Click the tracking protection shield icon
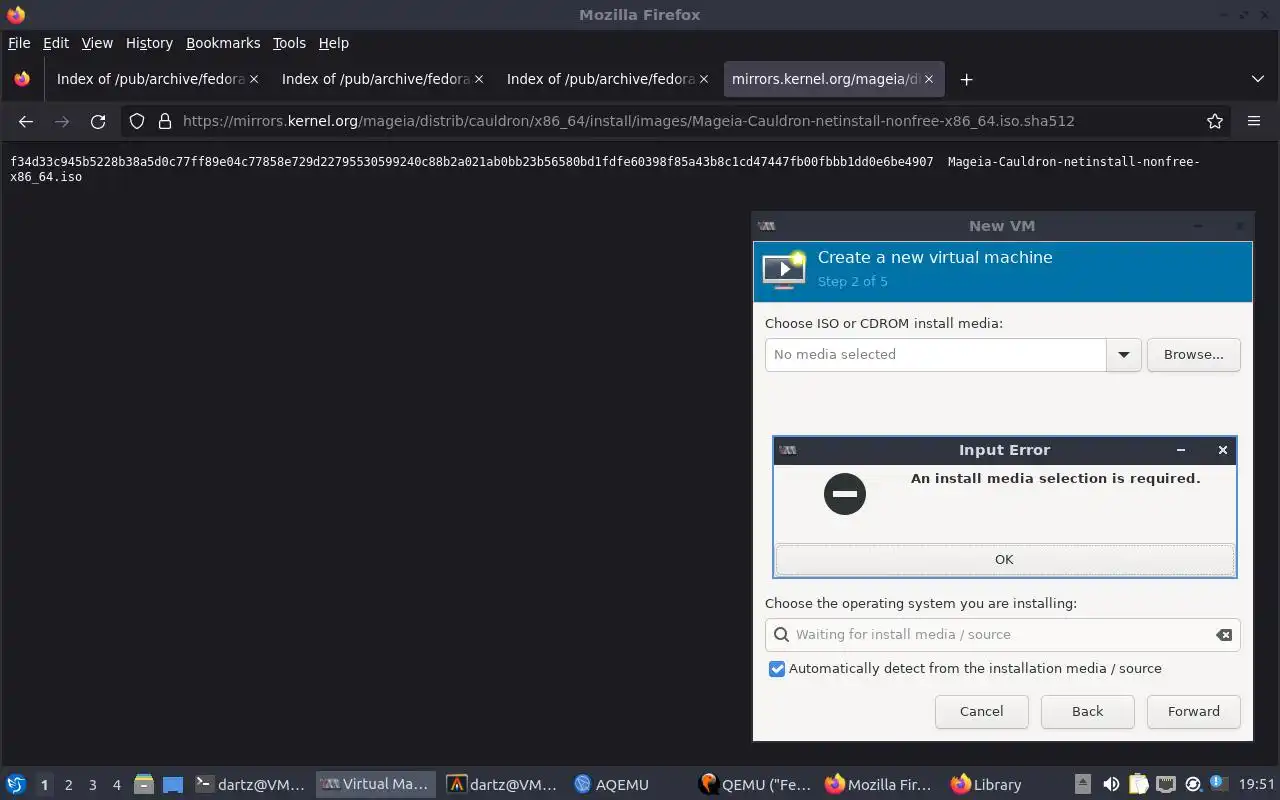1280x800 pixels. pyautogui.click(x=138, y=121)
